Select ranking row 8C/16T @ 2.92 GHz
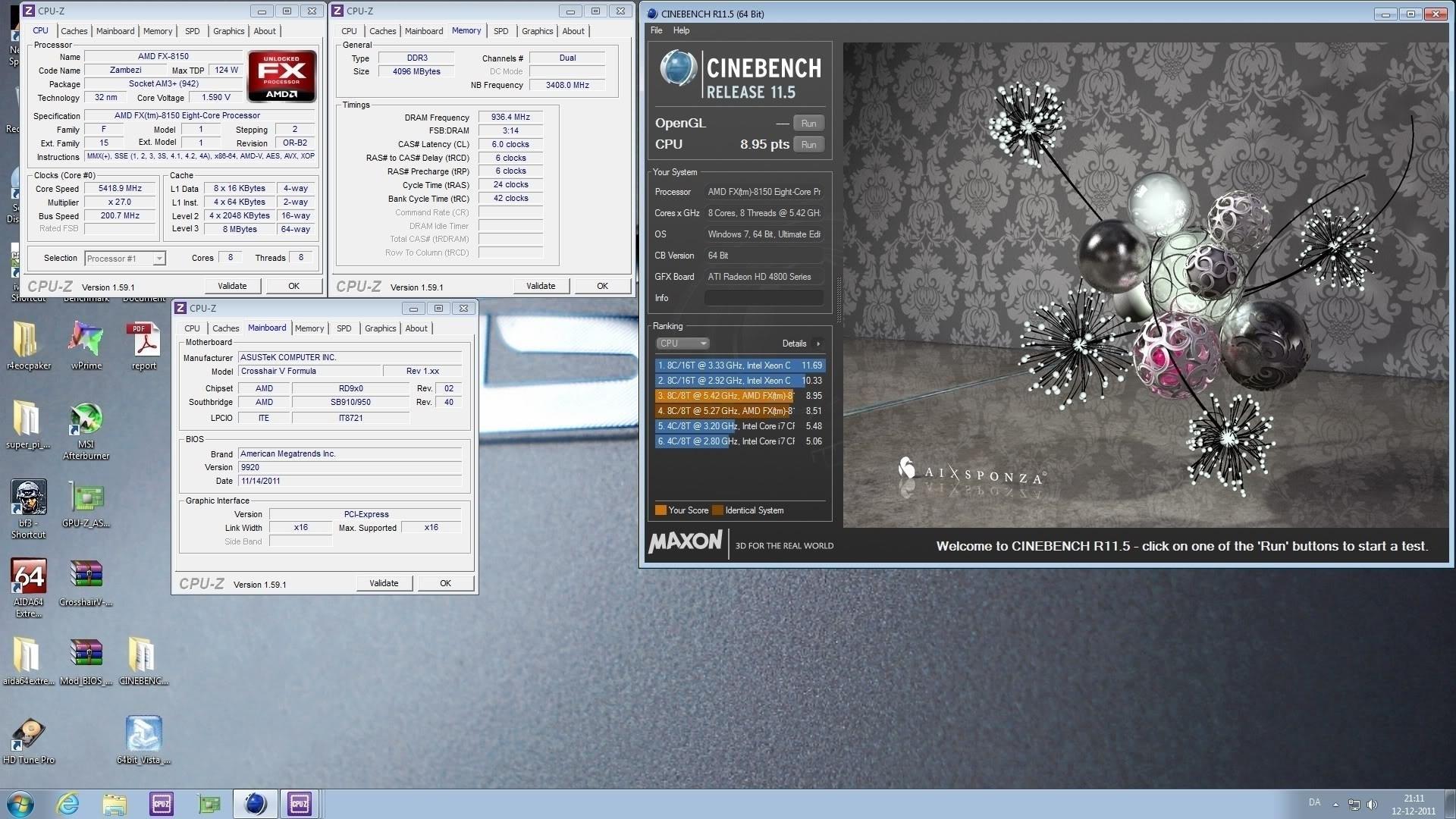The height and width of the screenshot is (819, 1456). pos(739,381)
